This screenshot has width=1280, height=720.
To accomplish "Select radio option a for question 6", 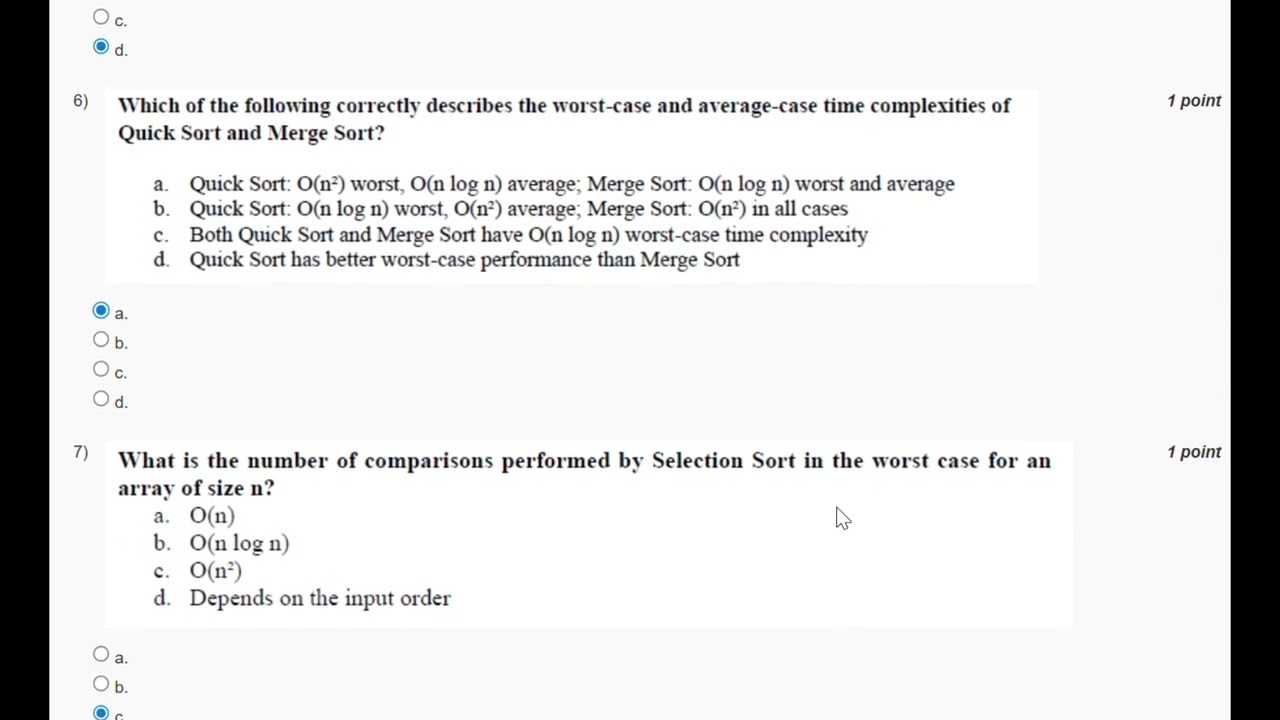I will coord(101,311).
